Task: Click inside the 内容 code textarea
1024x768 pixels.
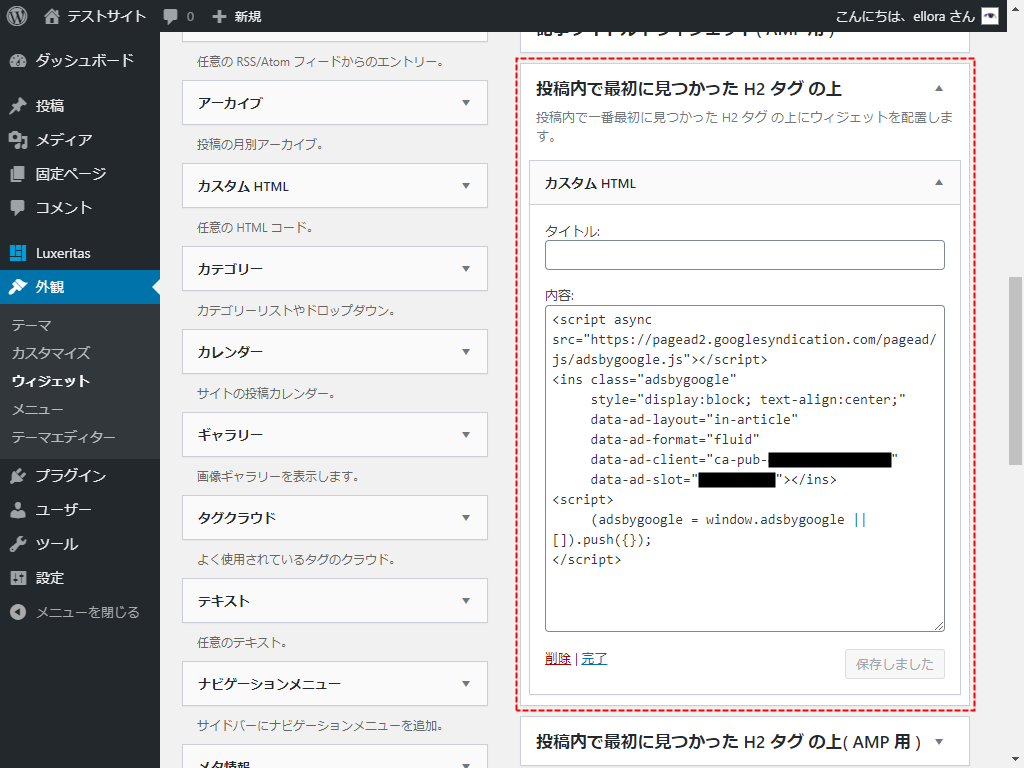Action: coord(744,468)
